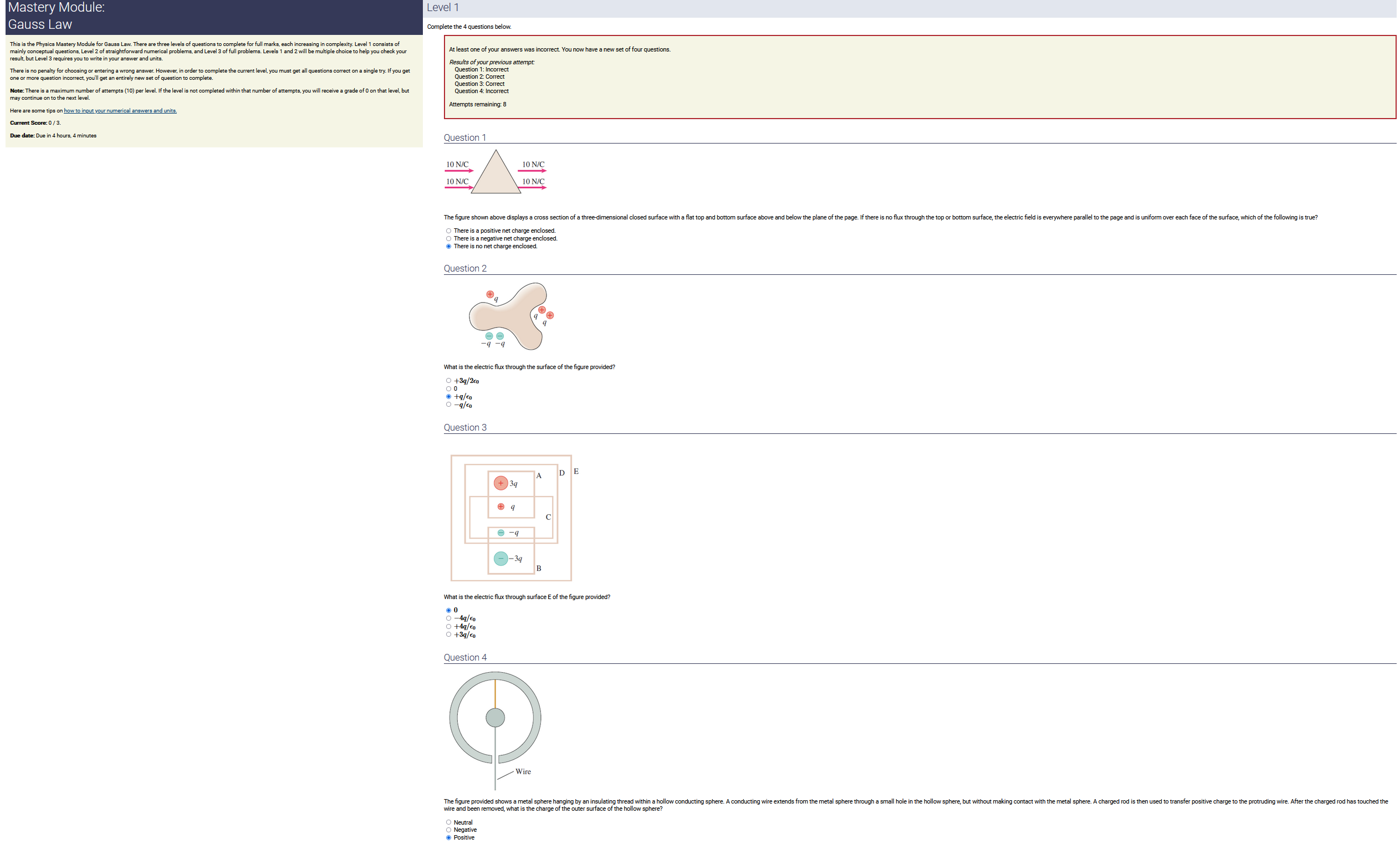
Task: Mark the Neutral option in Question 4
Action: click(x=448, y=823)
